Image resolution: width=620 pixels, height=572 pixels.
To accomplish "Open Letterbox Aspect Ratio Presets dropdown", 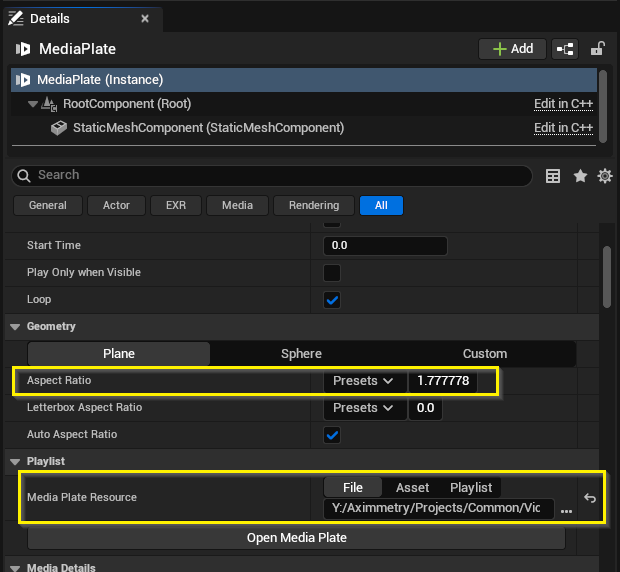I will point(364,408).
